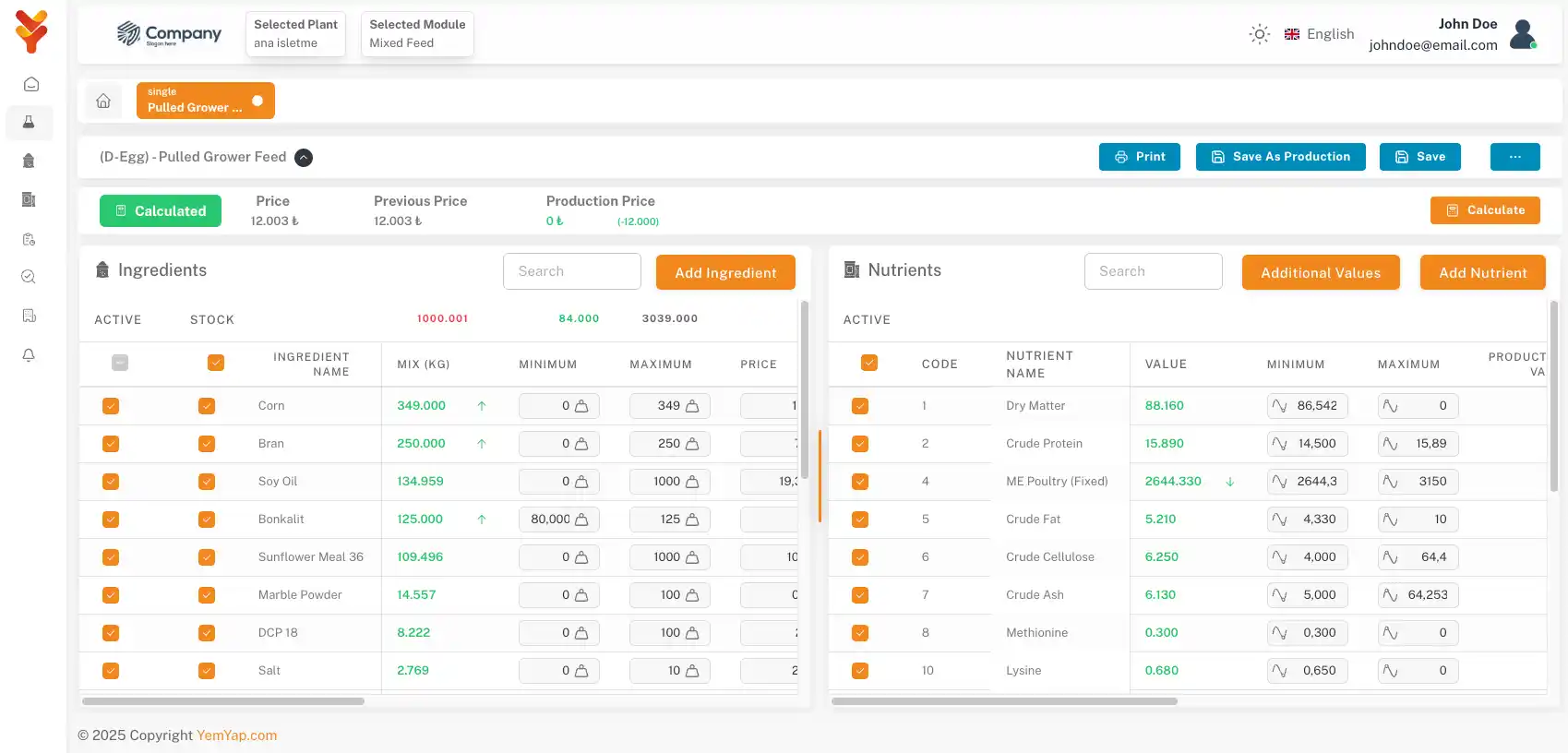Screen dimensions: 1568x753
Task: Open the three-dots more options menu
Action: [1514, 157]
